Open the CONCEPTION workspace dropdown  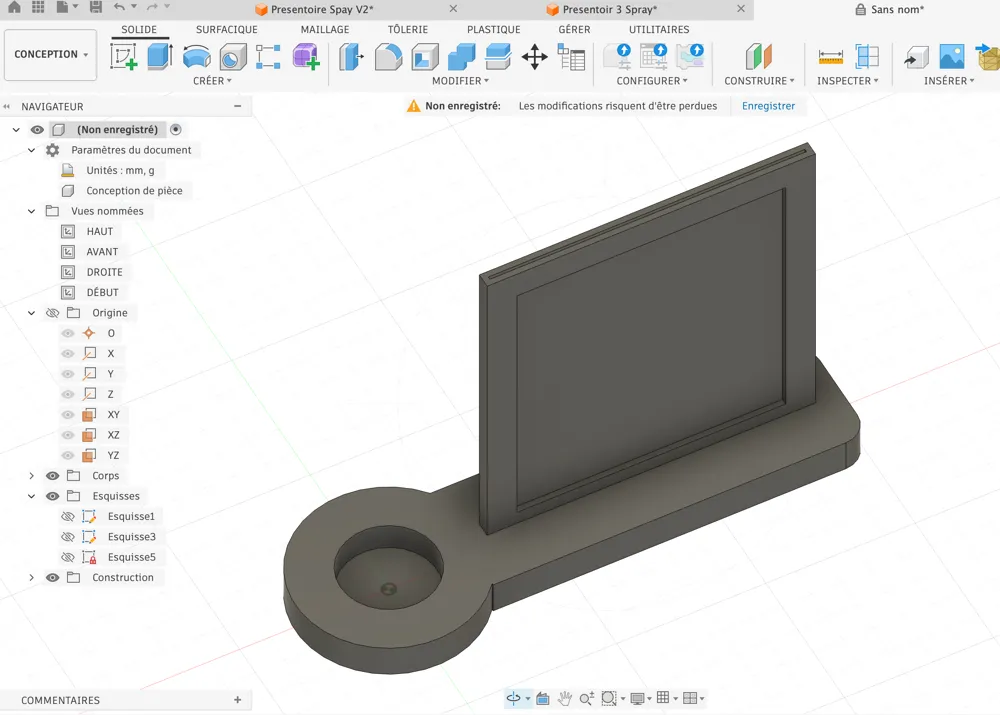[51, 55]
